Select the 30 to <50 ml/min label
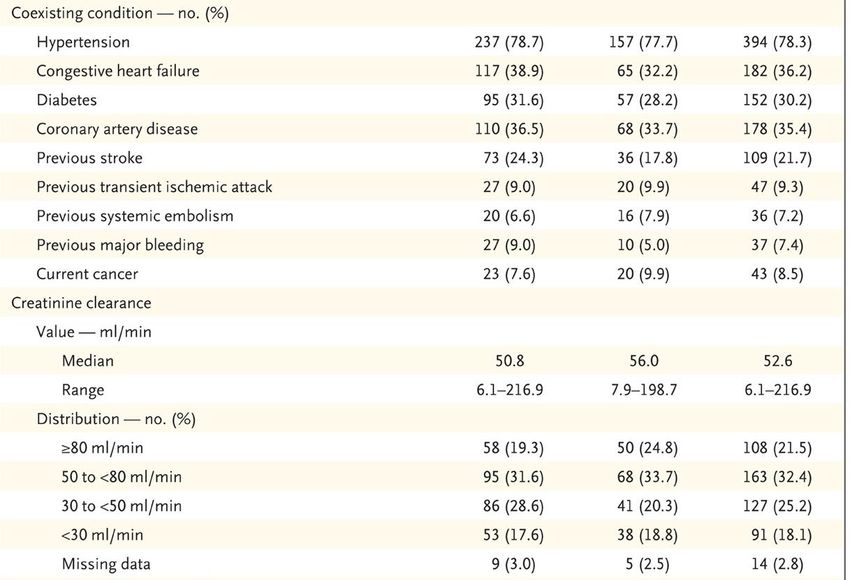Viewport: 850px width, 580px height. pyautogui.click(x=121, y=506)
